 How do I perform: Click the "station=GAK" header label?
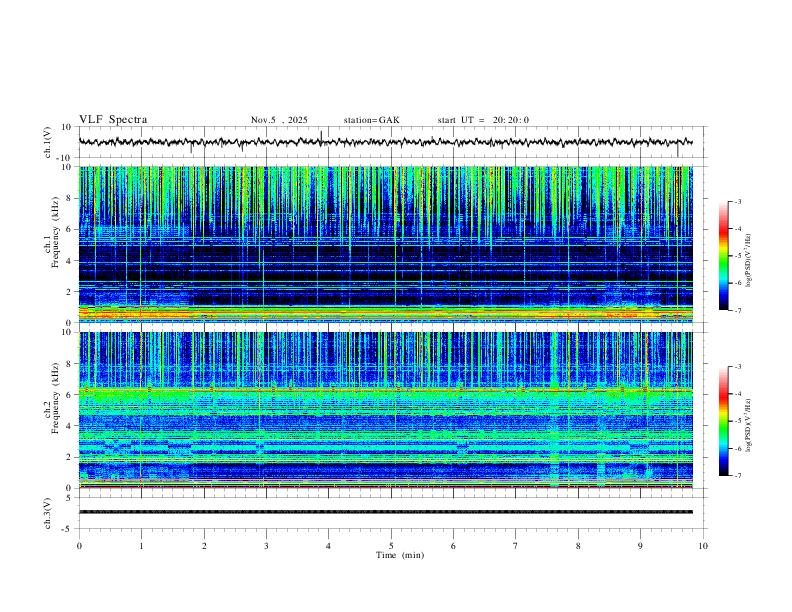pos(371,120)
